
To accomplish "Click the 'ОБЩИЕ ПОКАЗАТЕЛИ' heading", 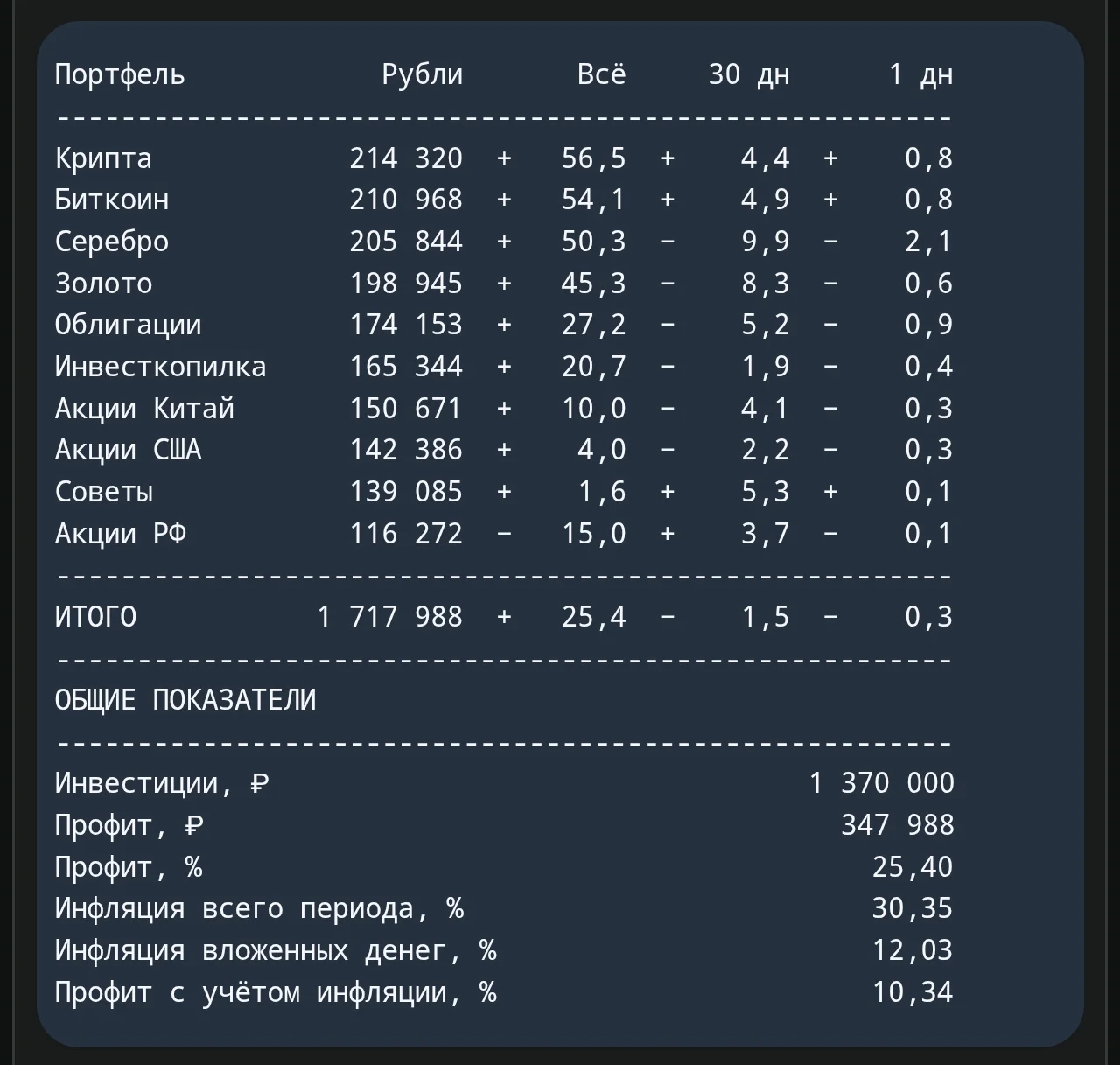I will click(x=185, y=700).
